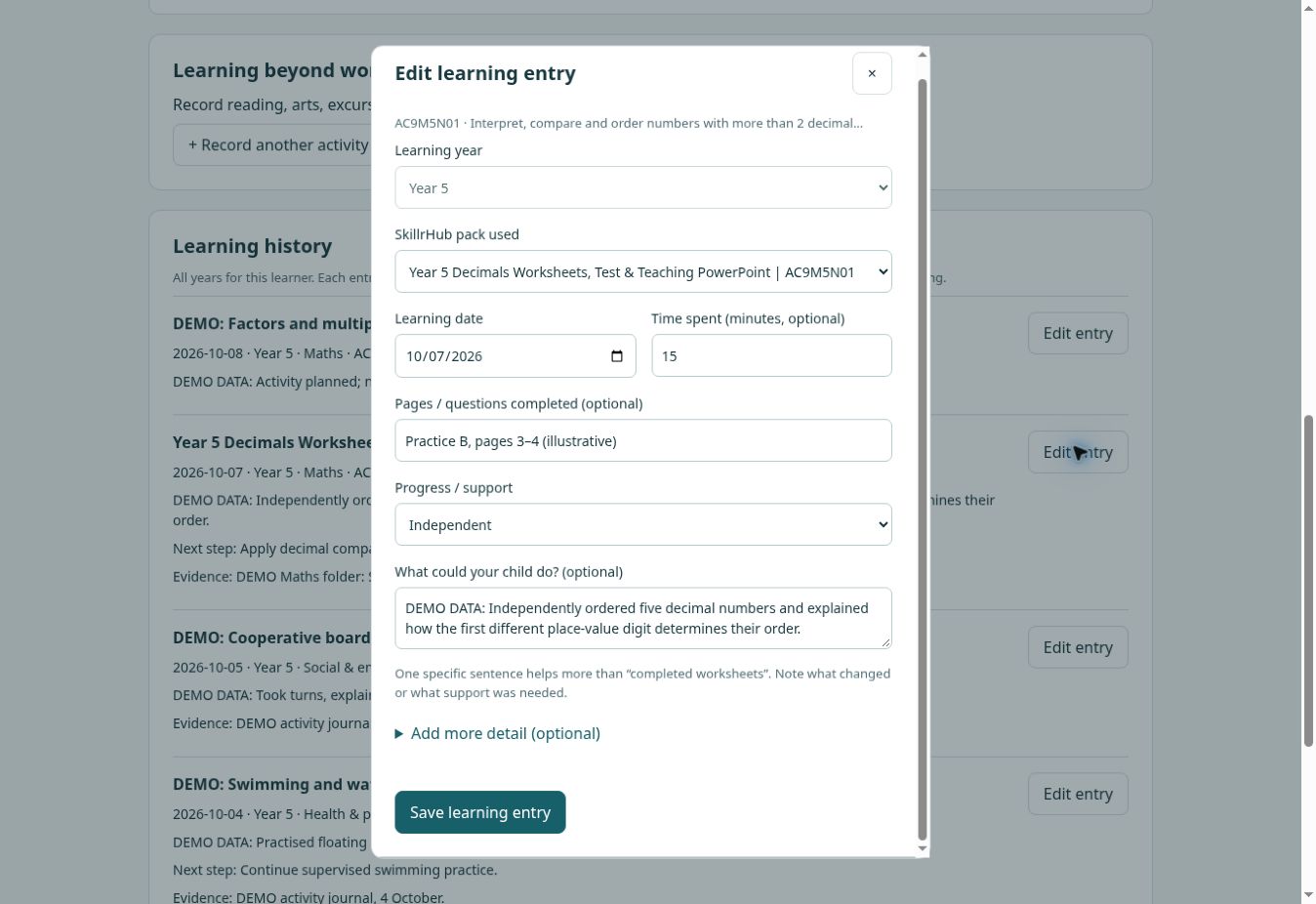Click the page scrollbar up arrow
Image resolution: width=1316 pixels, height=904 pixels.
pyautogui.click(x=1308, y=8)
